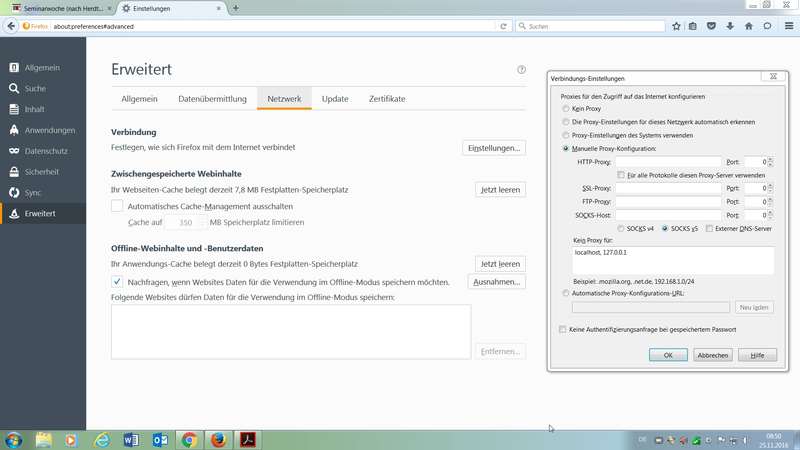Open Inhalt in the sidebar

tap(43, 109)
